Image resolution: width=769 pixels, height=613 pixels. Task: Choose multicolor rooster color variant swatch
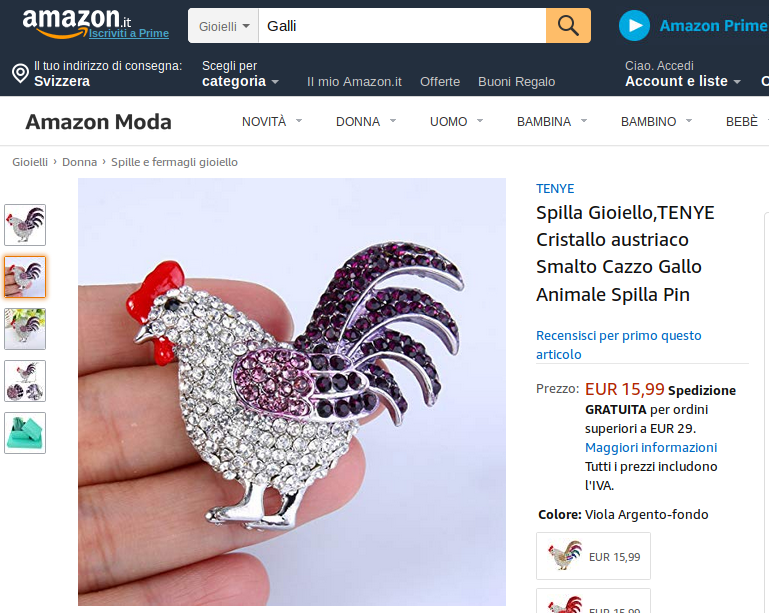(593, 556)
